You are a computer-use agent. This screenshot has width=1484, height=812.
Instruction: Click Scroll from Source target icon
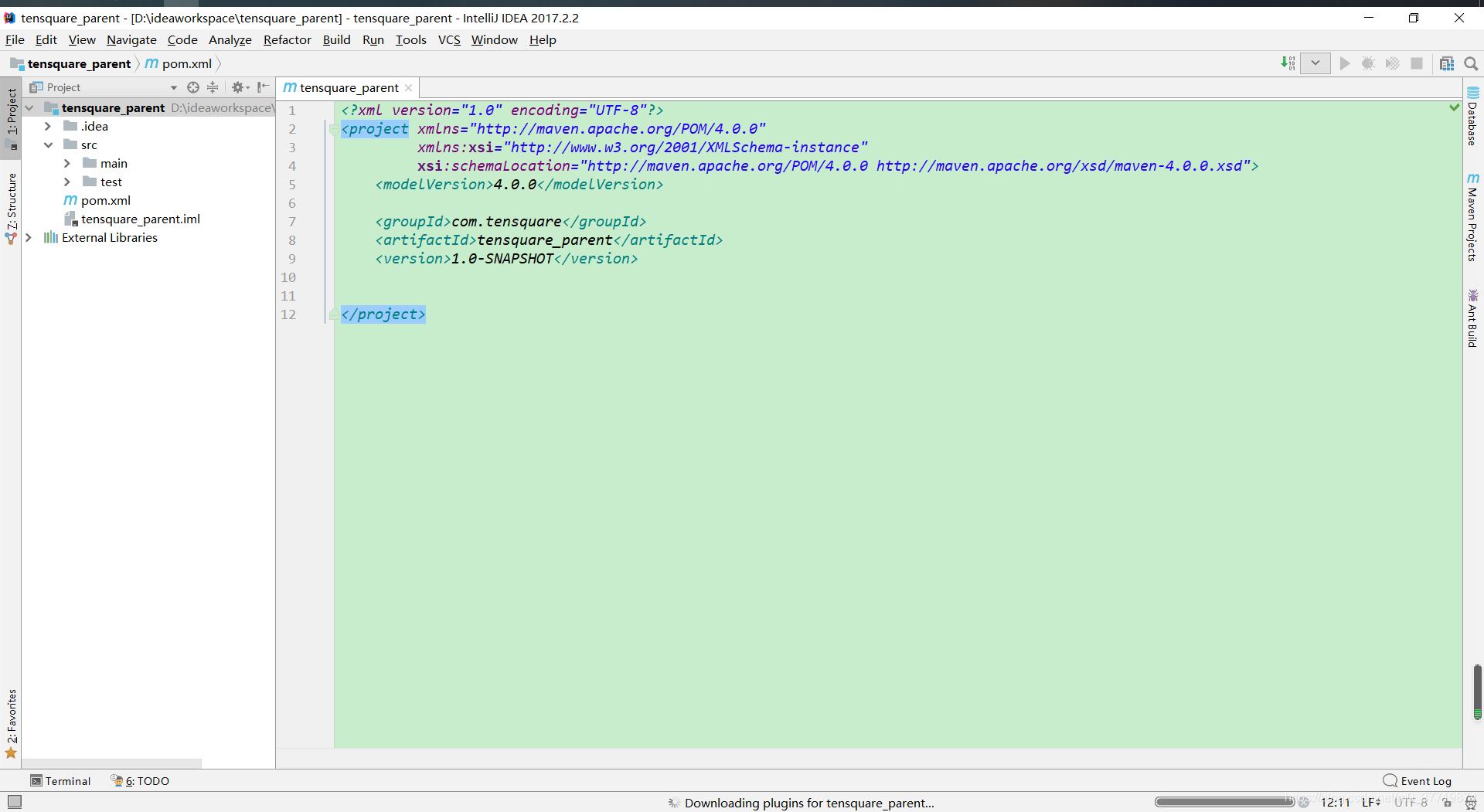coord(193,87)
